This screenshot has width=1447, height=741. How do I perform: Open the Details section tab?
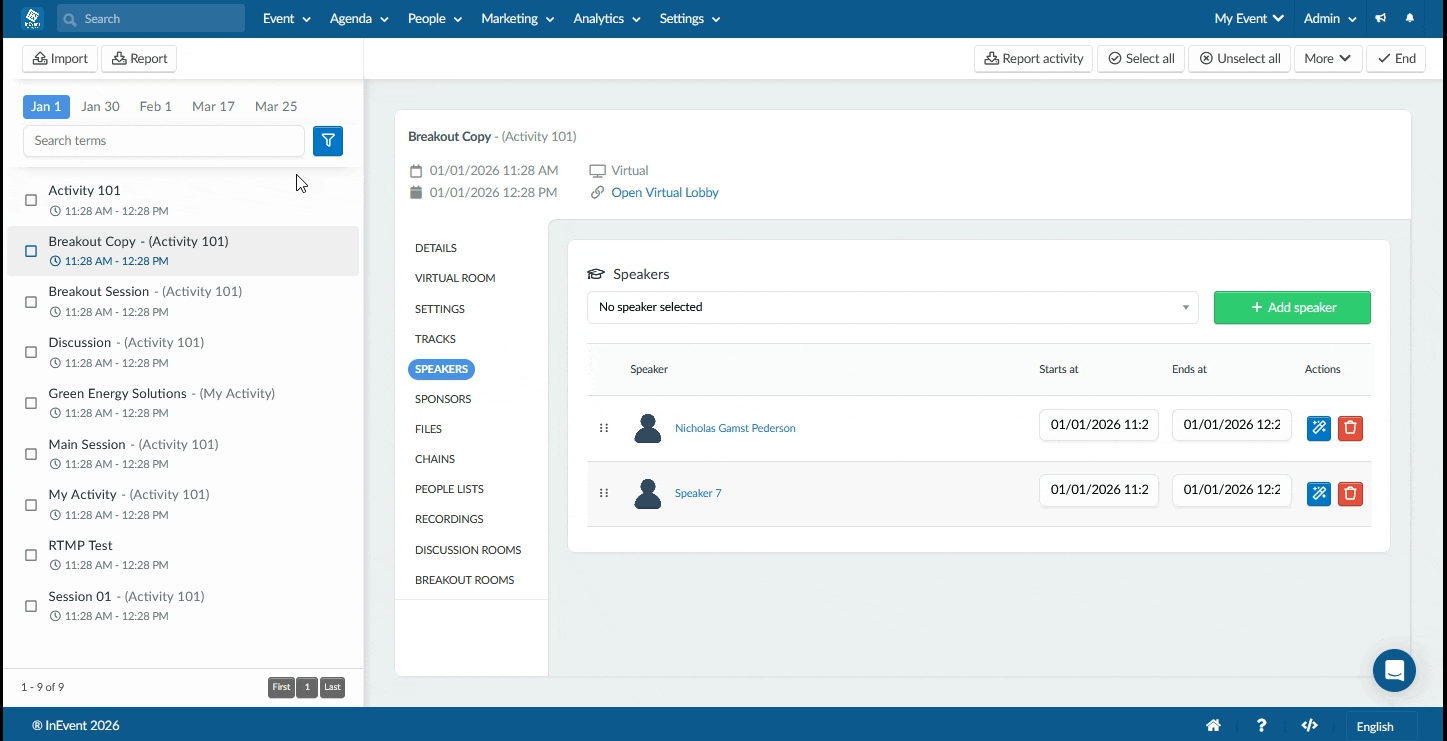tap(436, 248)
